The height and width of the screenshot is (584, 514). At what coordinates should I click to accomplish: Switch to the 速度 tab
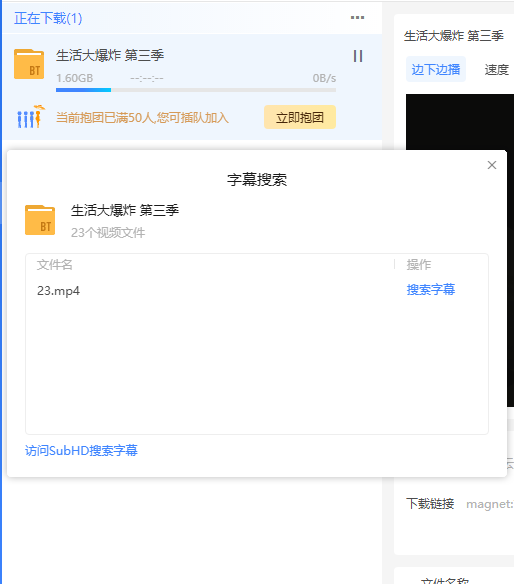coord(496,70)
